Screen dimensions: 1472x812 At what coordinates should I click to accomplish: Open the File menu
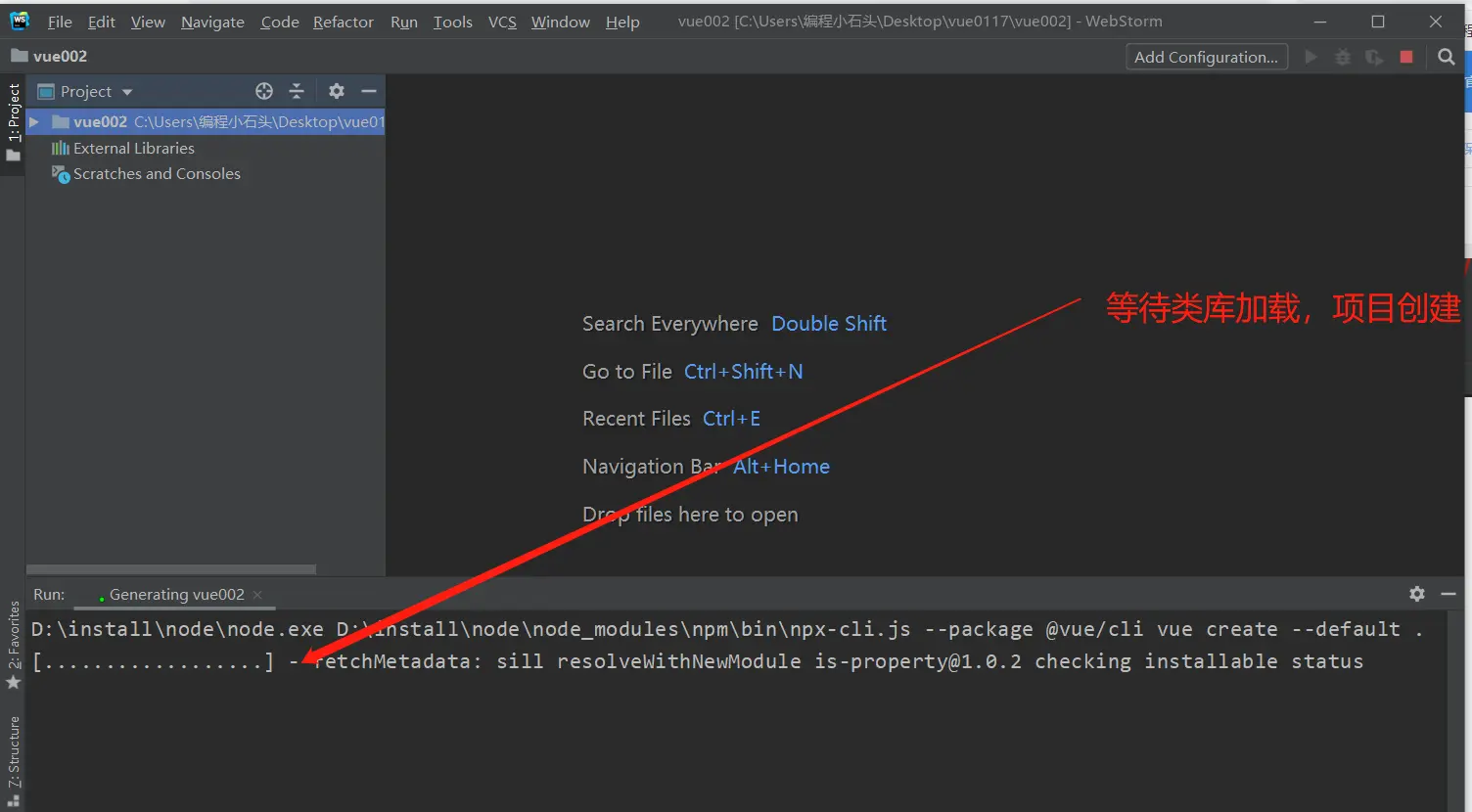coord(60,22)
